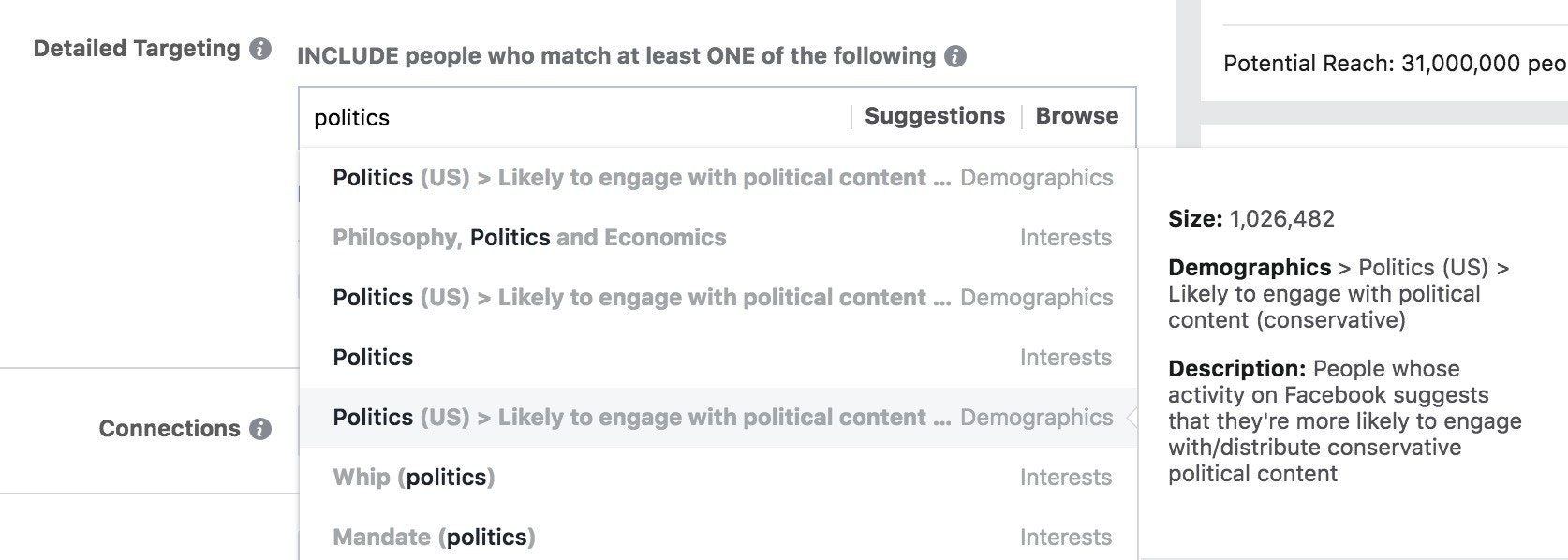The height and width of the screenshot is (560, 1568).
Task: Click the Demographics breadcrumb in details panel
Action: click(x=1246, y=267)
